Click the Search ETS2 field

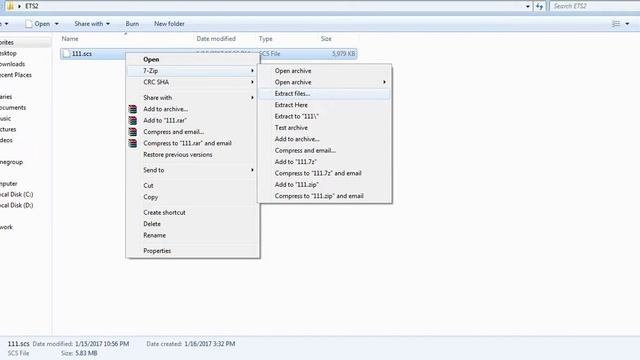[595, 6]
